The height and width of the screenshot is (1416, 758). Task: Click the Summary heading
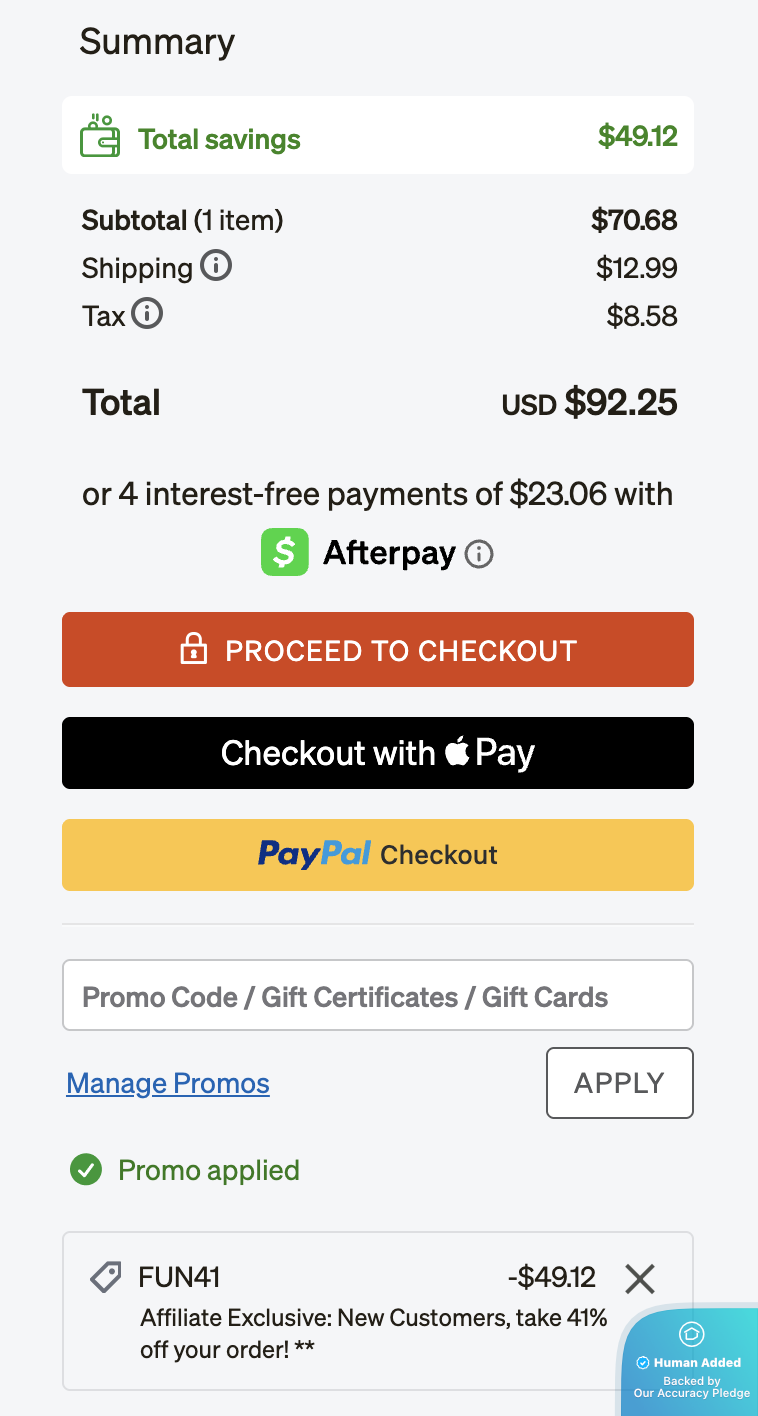pyautogui.click(x=156, y=42)
